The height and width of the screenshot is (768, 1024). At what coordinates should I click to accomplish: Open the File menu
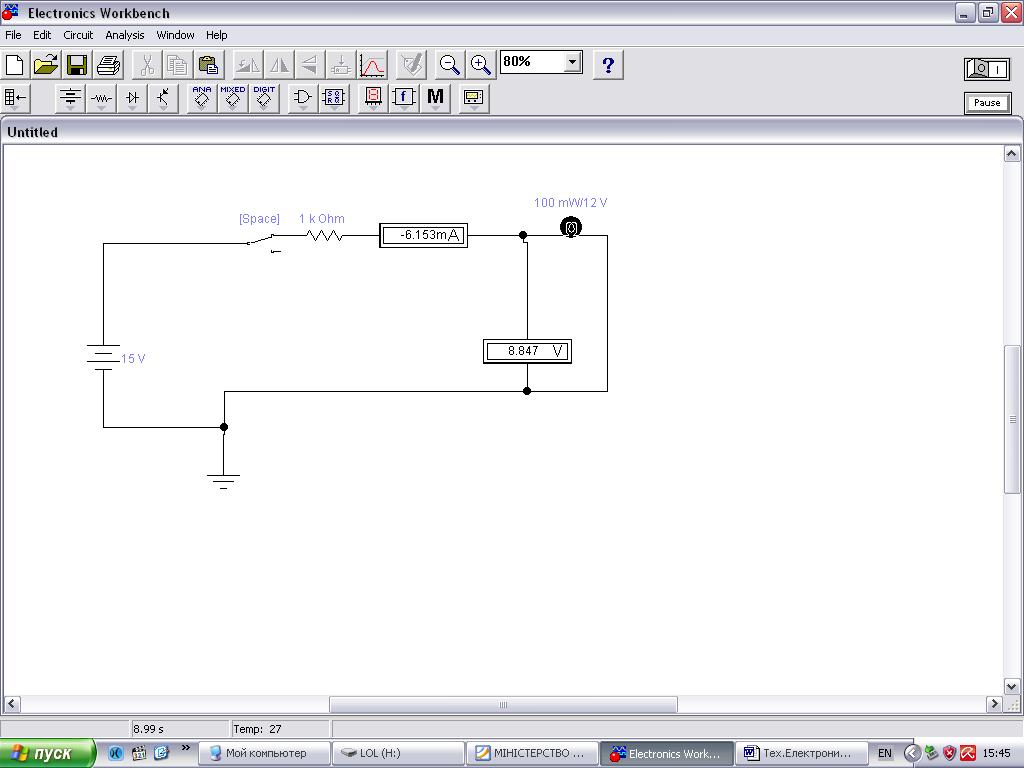[x=13, y=35]
